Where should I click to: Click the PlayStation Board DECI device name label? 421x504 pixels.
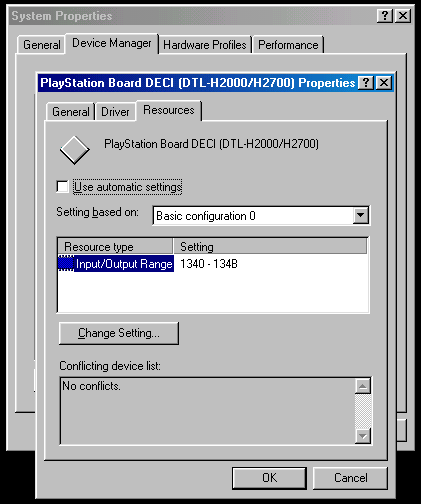[211, 144]
